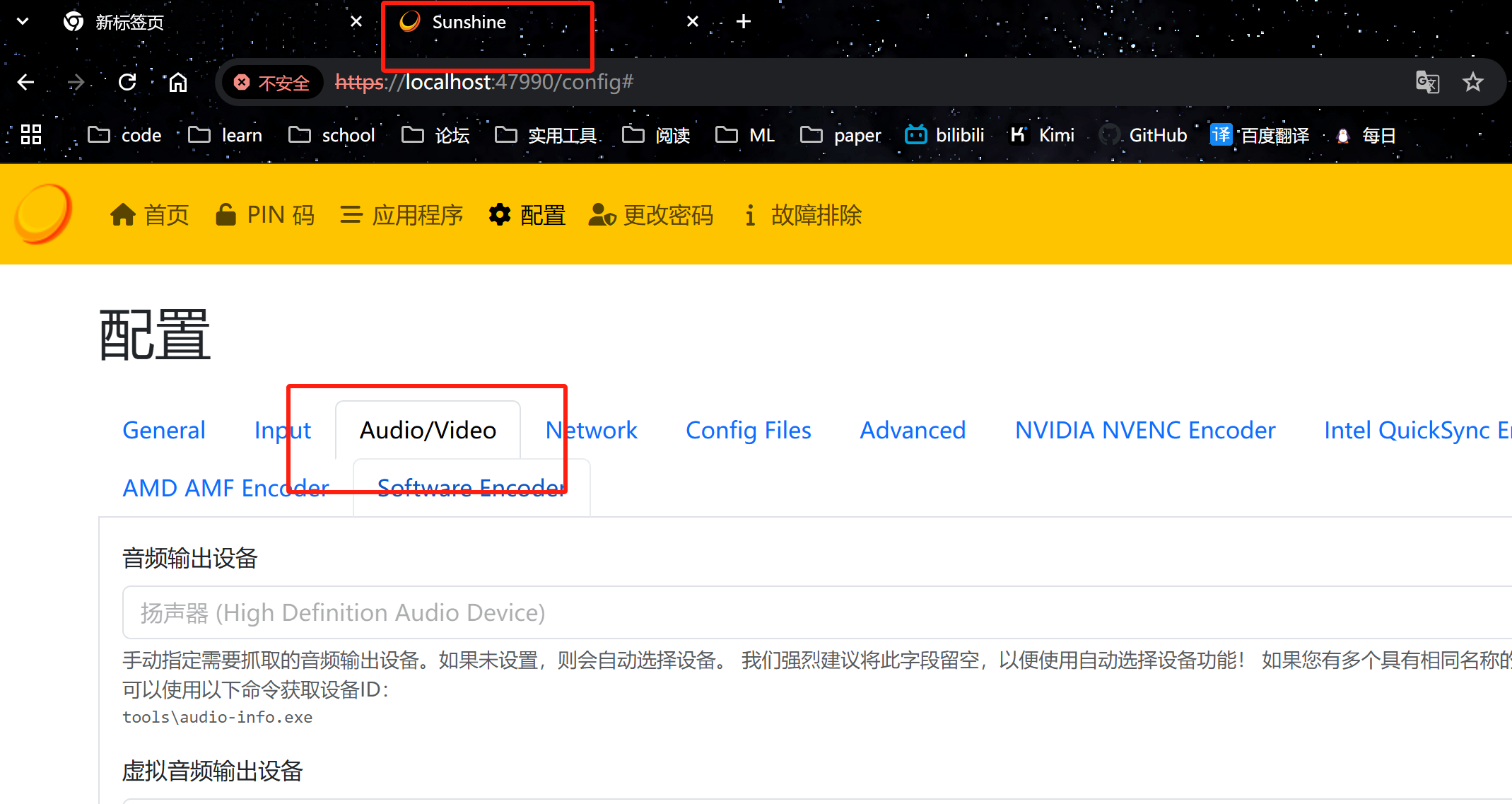The width and height of the screenshot is (1512, 804).
Task: Open the AMD AMF Encoder tab
Action: tap(225, 488)
